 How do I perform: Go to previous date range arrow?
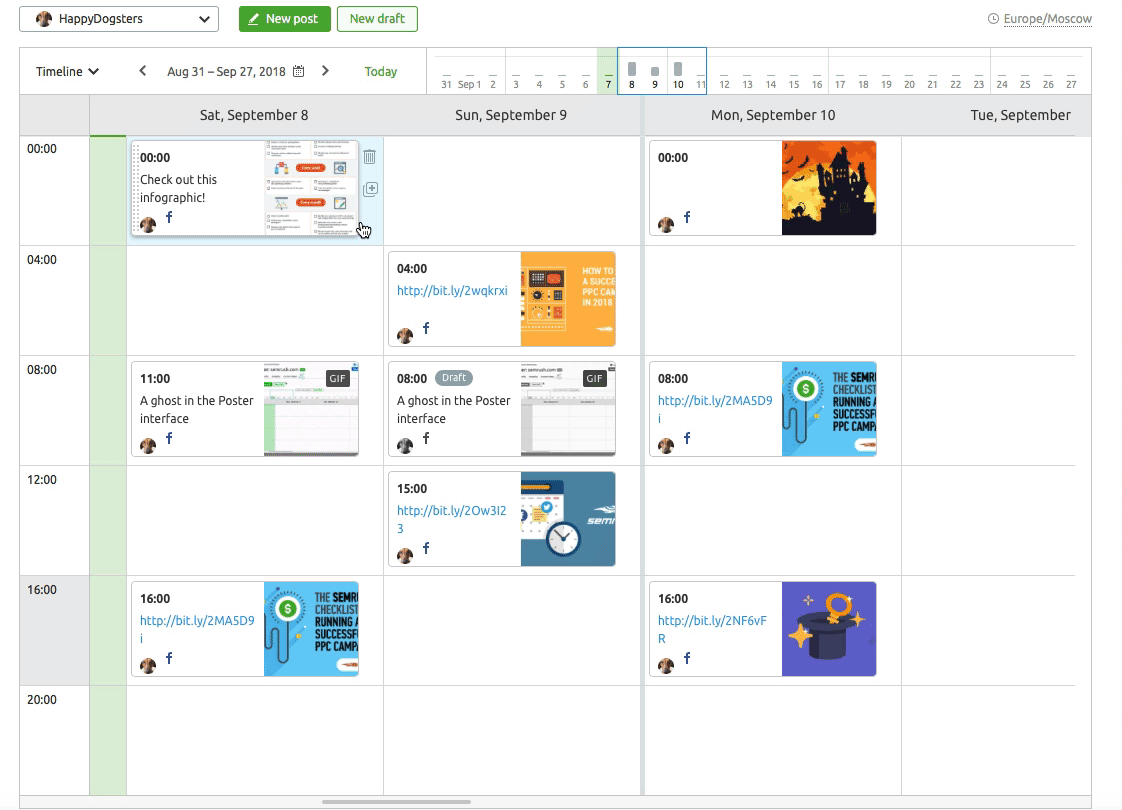pos(143,71)
